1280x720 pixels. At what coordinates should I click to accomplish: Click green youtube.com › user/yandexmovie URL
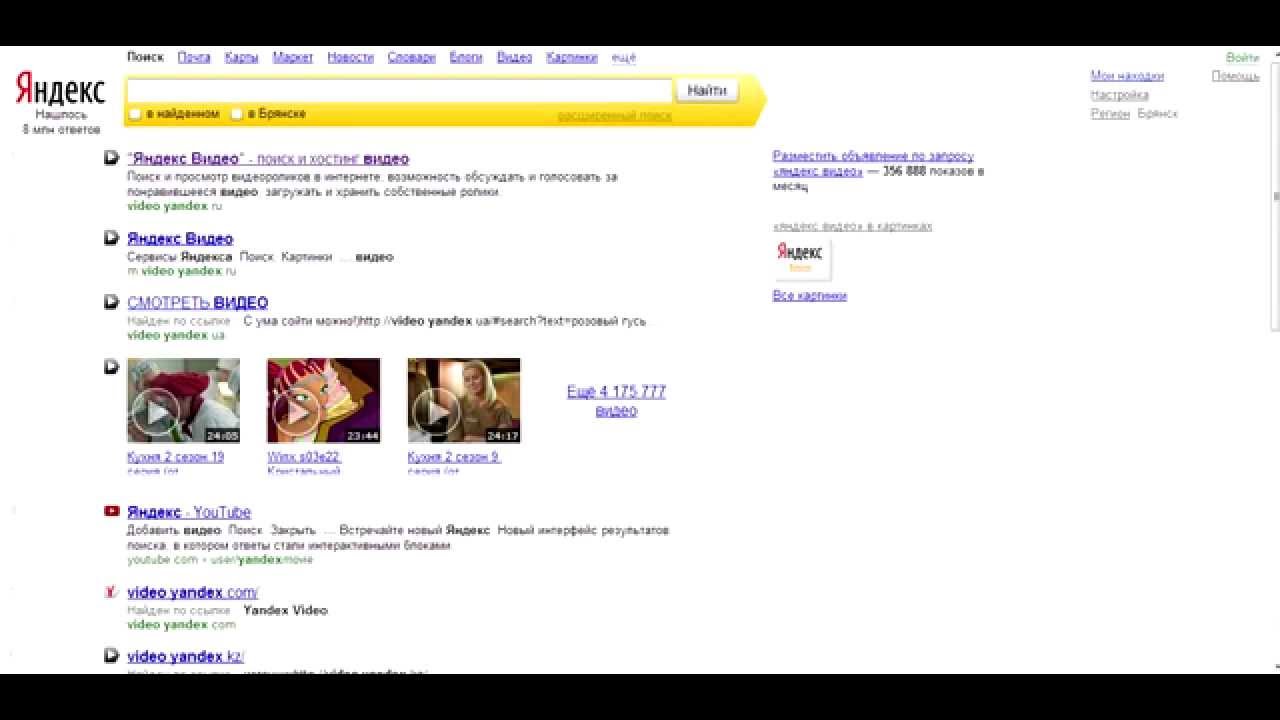point(220,560)
